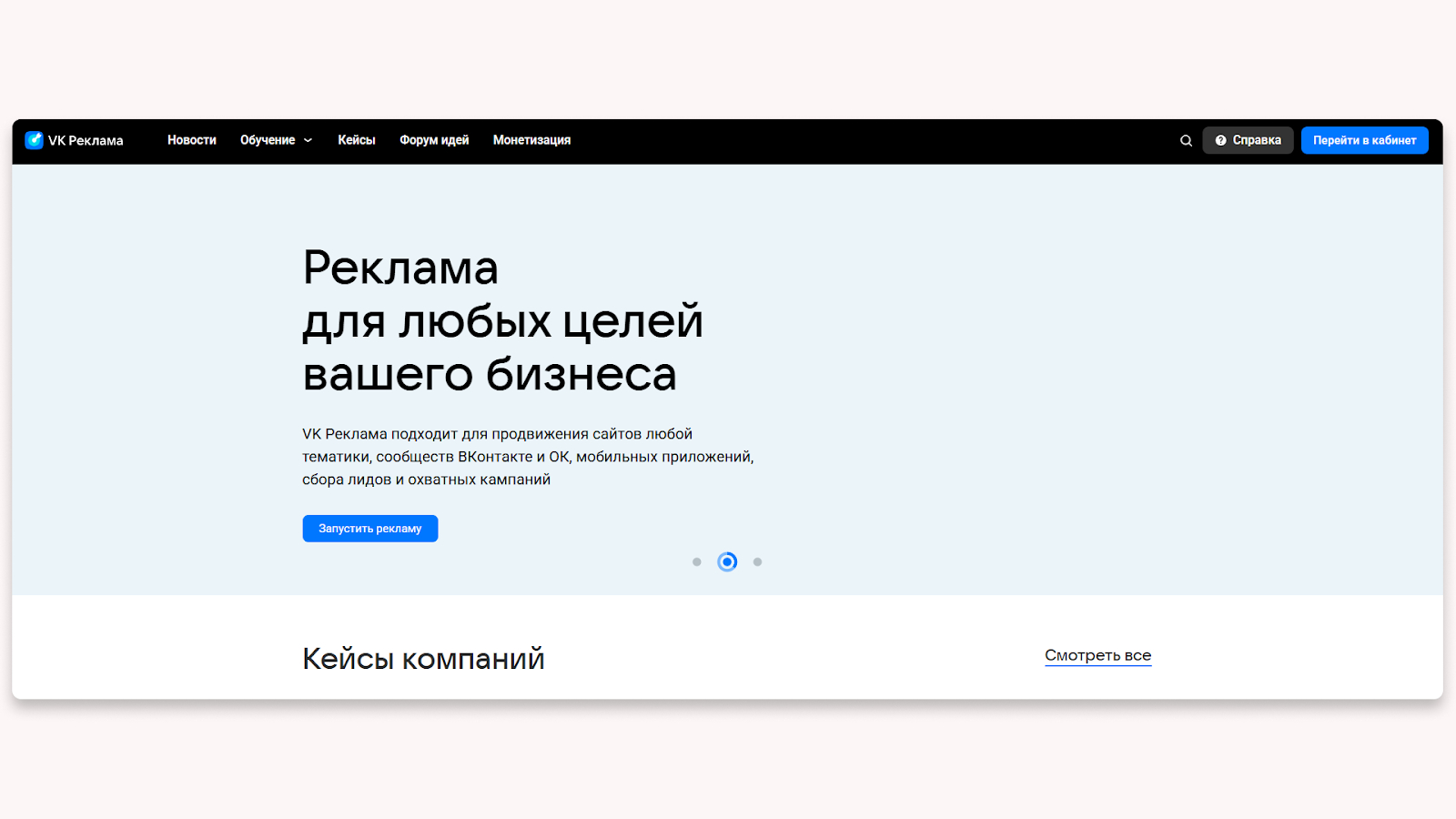Screen dimensions: 1456x819
Task: Expand the Обучение dropdown menu
Action: tap(277, 140)
